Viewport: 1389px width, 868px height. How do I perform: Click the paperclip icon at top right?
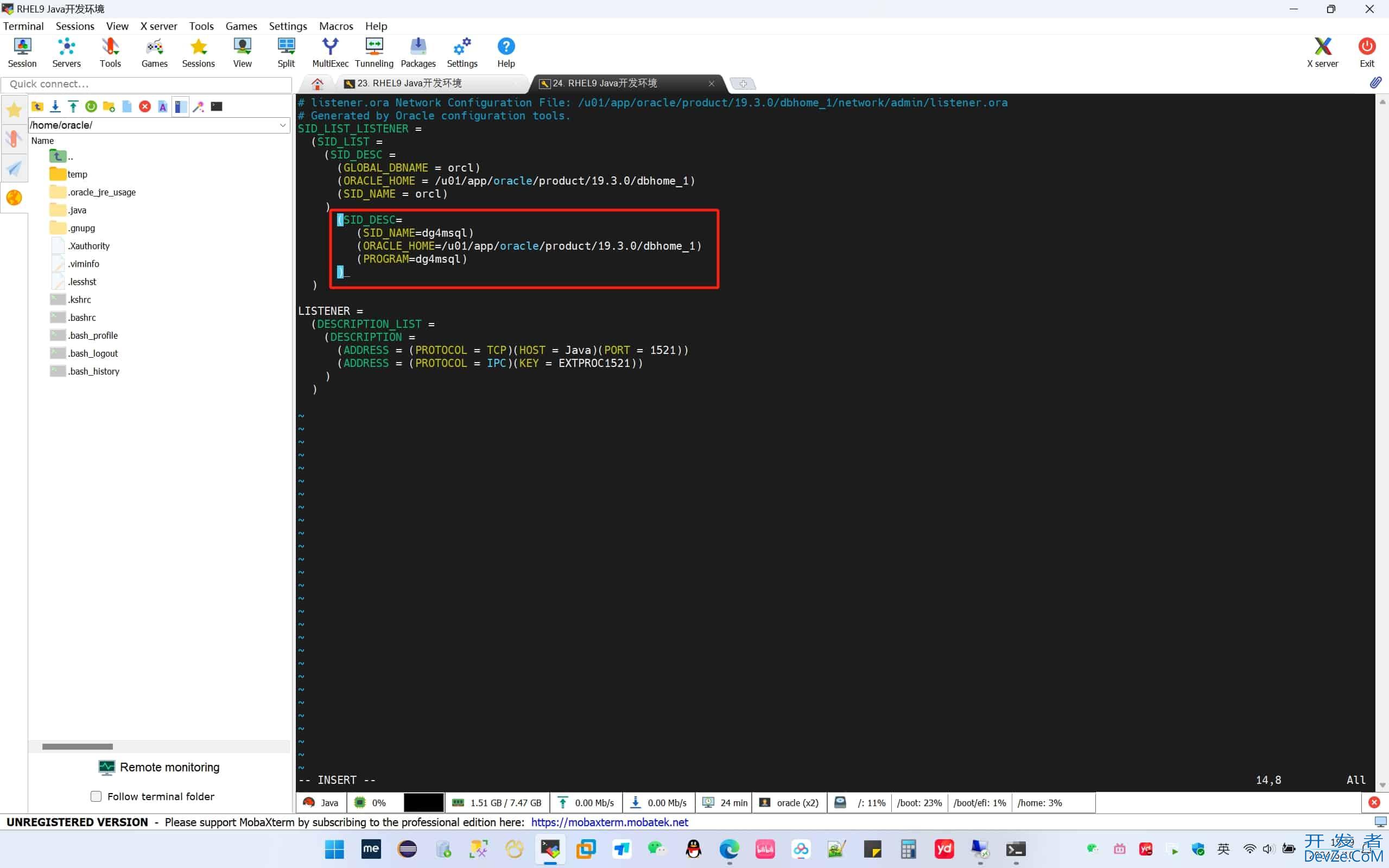click(1375, 83)
